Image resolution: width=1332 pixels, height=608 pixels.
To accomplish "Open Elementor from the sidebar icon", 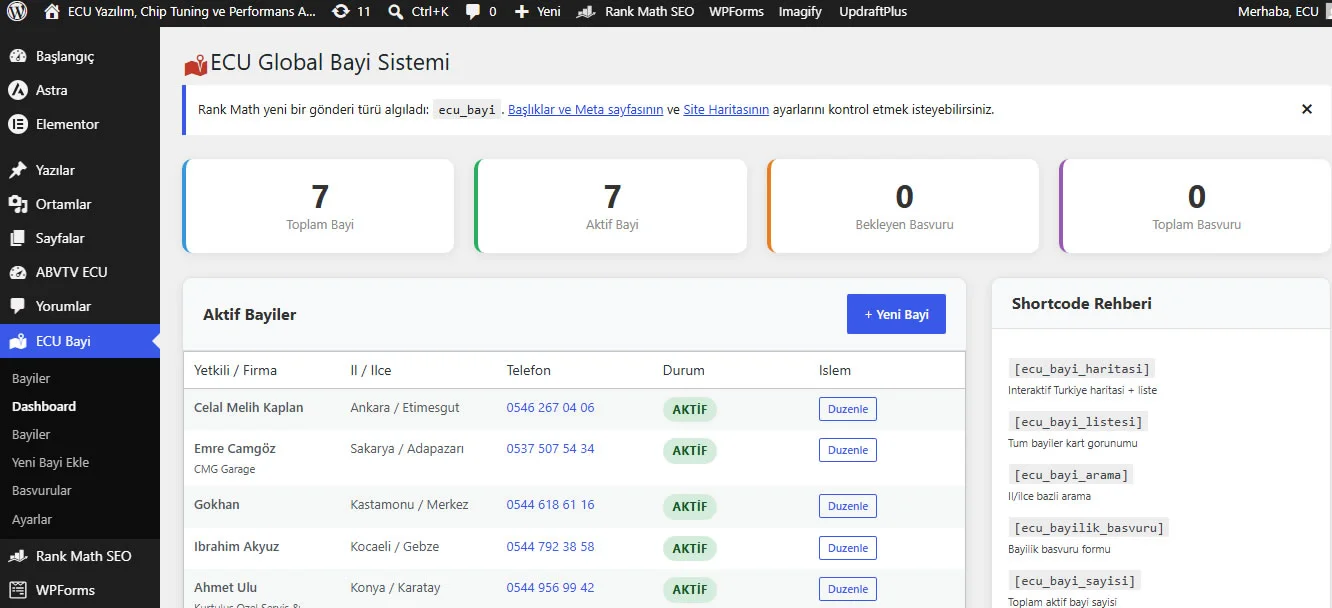I will click(17, 124).
